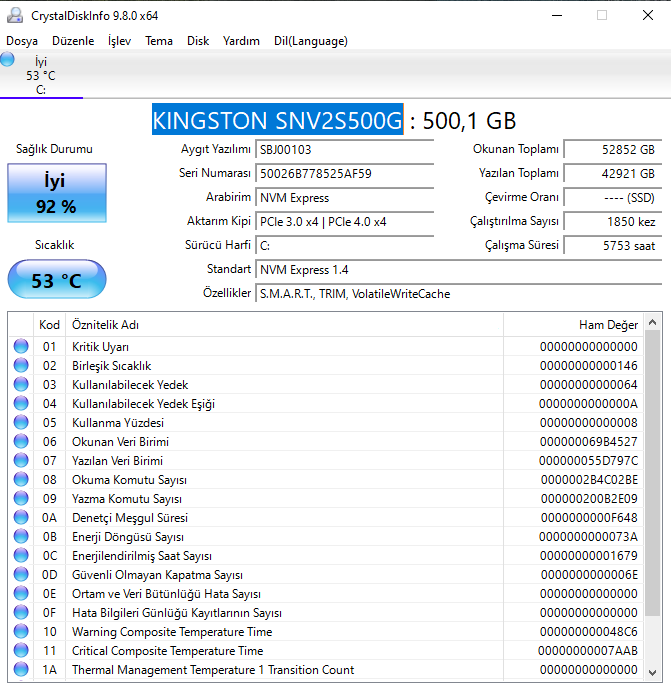Click the status orb for Yazılan Veri Birimi
Image resolution: width=671 pixels, height=691 pixels.
[21, 461]
